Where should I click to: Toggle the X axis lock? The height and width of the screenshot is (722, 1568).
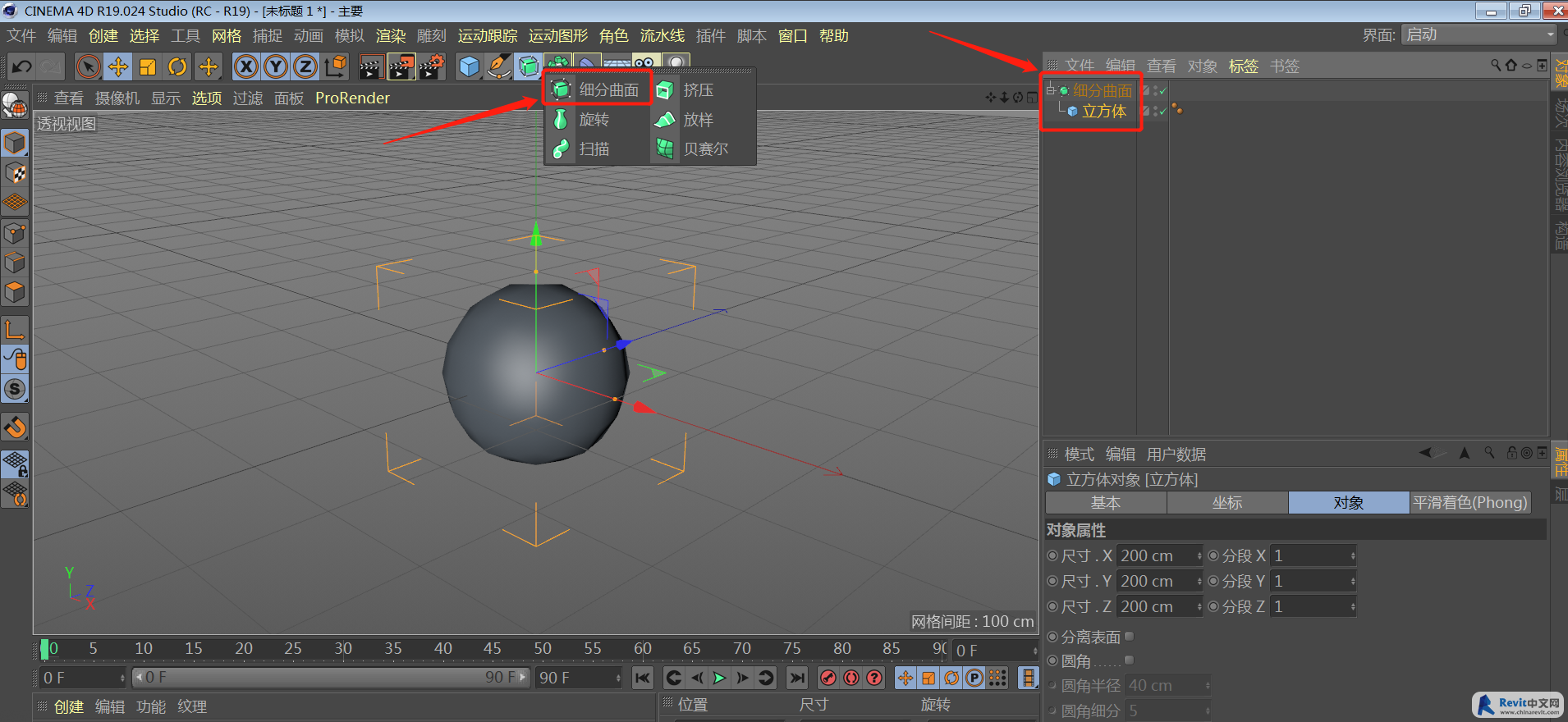(245, 66)
